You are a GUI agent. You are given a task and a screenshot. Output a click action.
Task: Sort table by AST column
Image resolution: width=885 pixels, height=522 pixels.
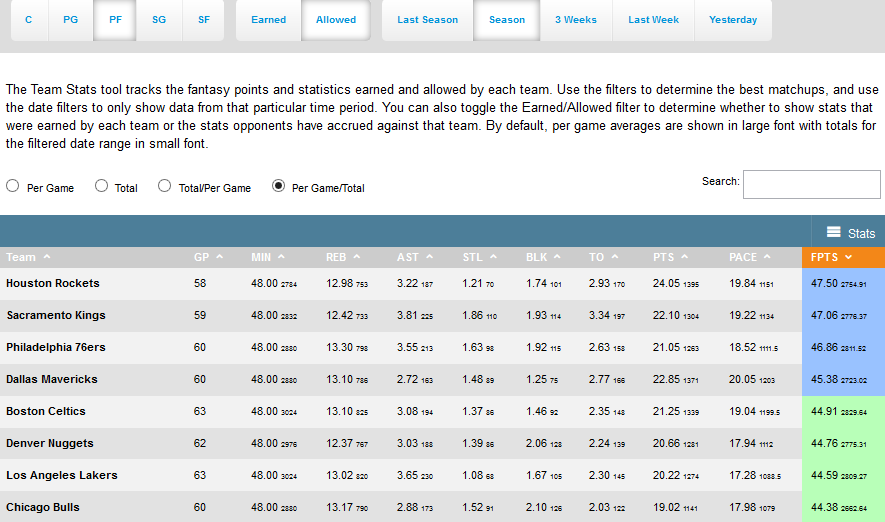pyautogui.click(x=414, y=257)
